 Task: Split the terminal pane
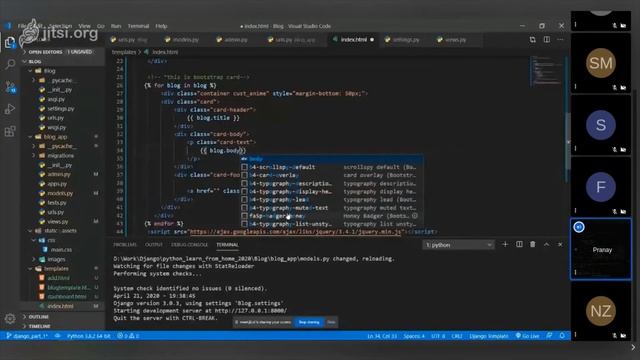click(x=519, y=244)
